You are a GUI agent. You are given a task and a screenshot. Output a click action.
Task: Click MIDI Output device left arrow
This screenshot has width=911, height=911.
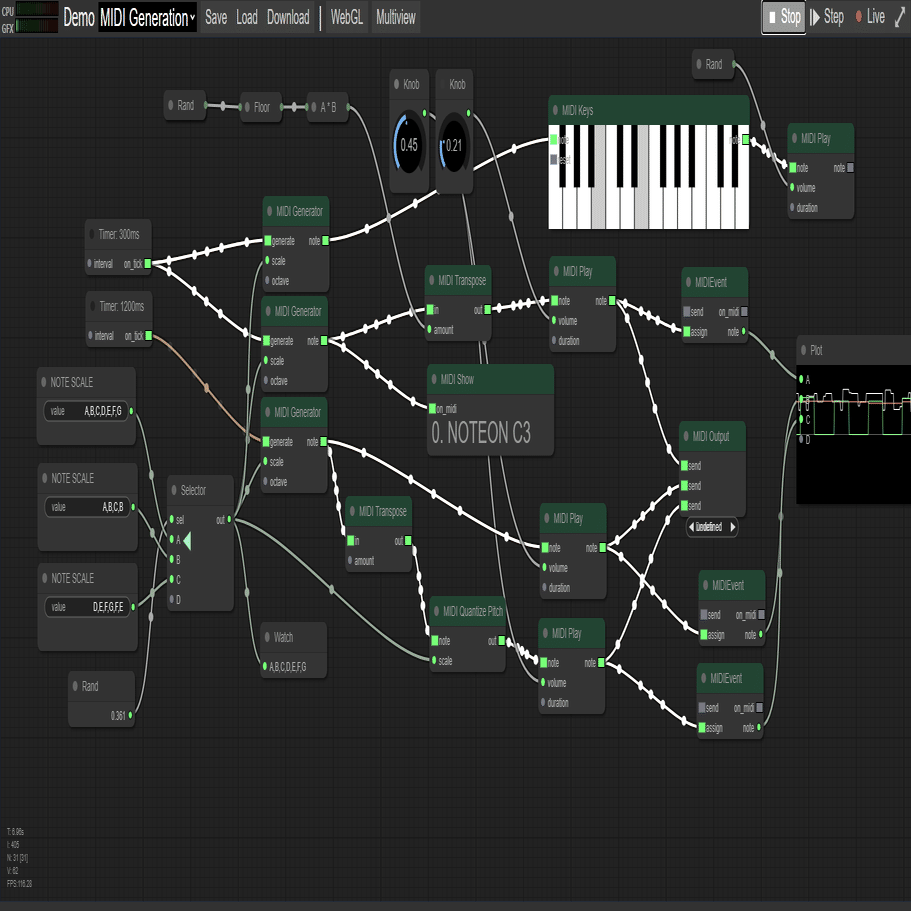(691, 527)
